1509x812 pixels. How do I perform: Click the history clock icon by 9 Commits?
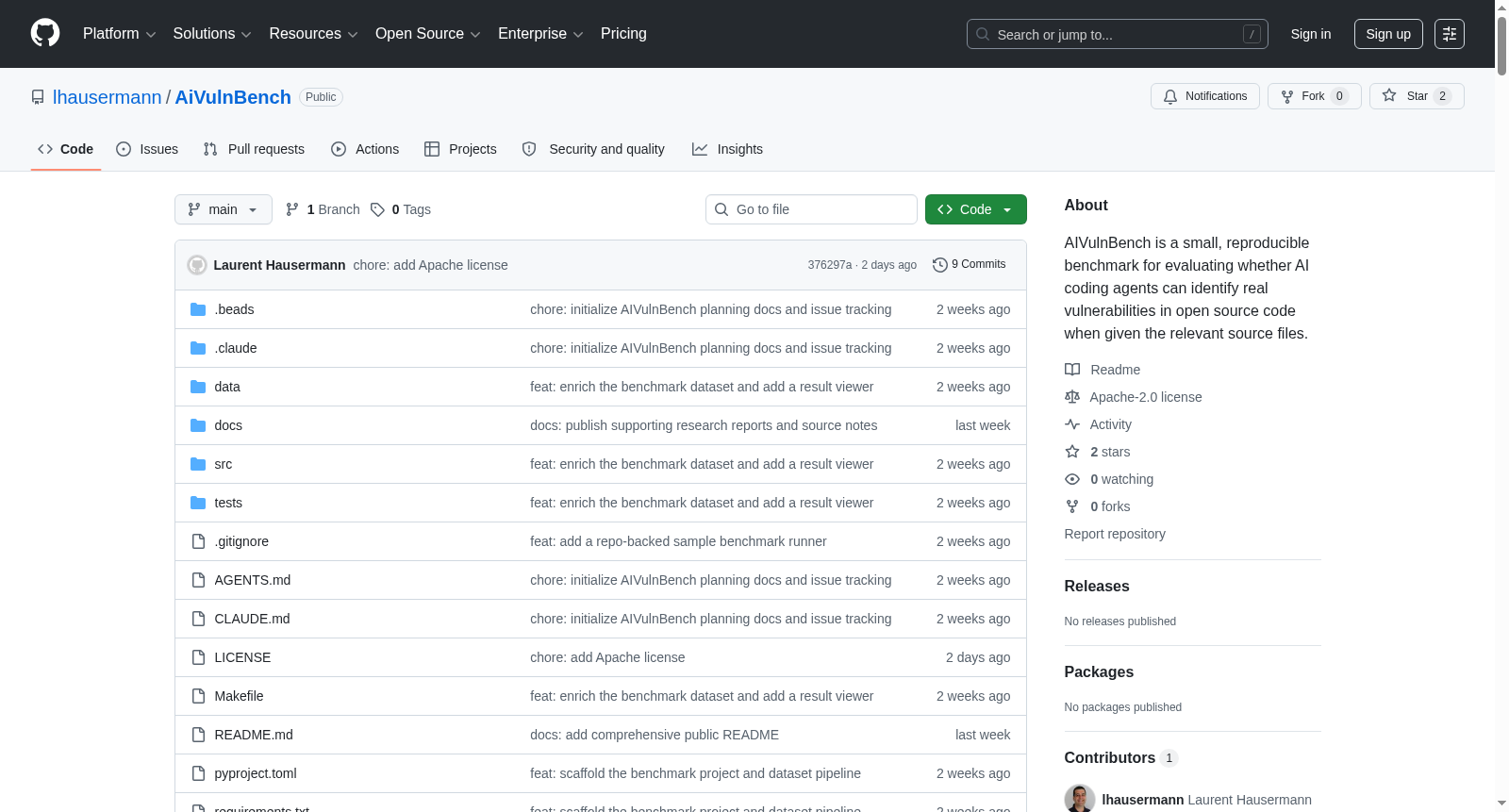coord(939,265)
